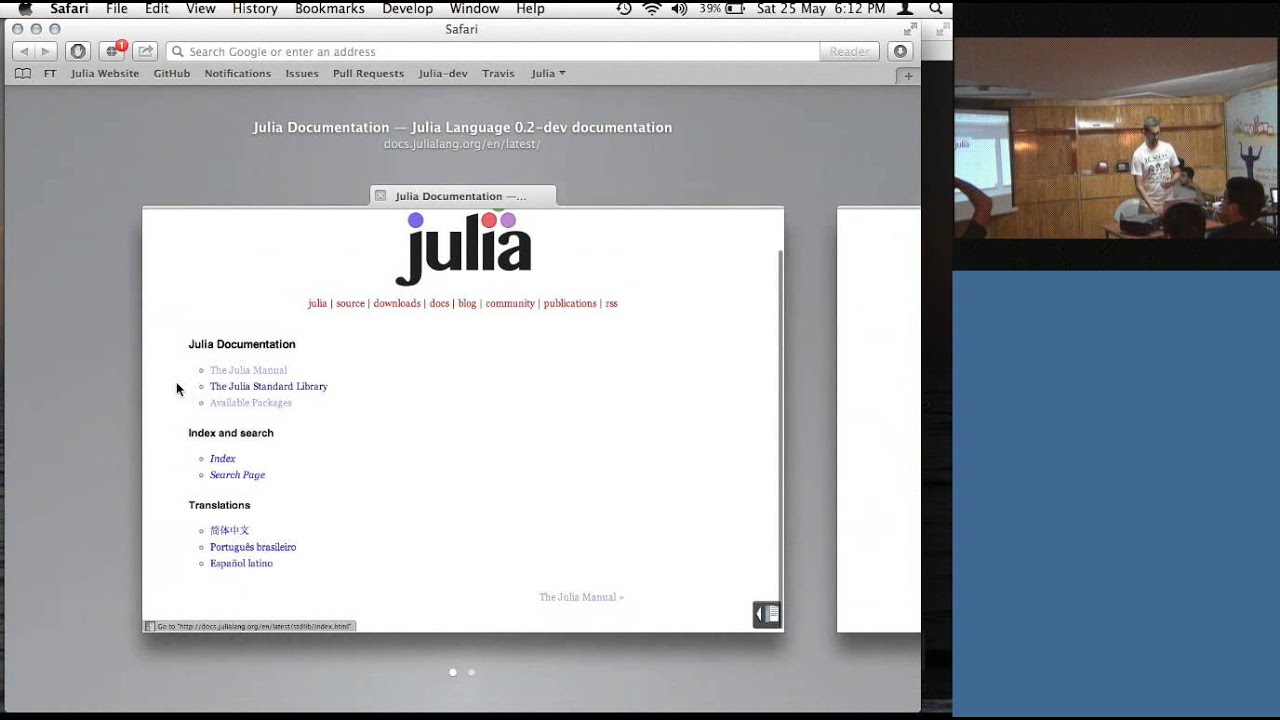This screenshot has width=1280, height=720.
Task: Open the History menu
Action: tap(255, 8)
